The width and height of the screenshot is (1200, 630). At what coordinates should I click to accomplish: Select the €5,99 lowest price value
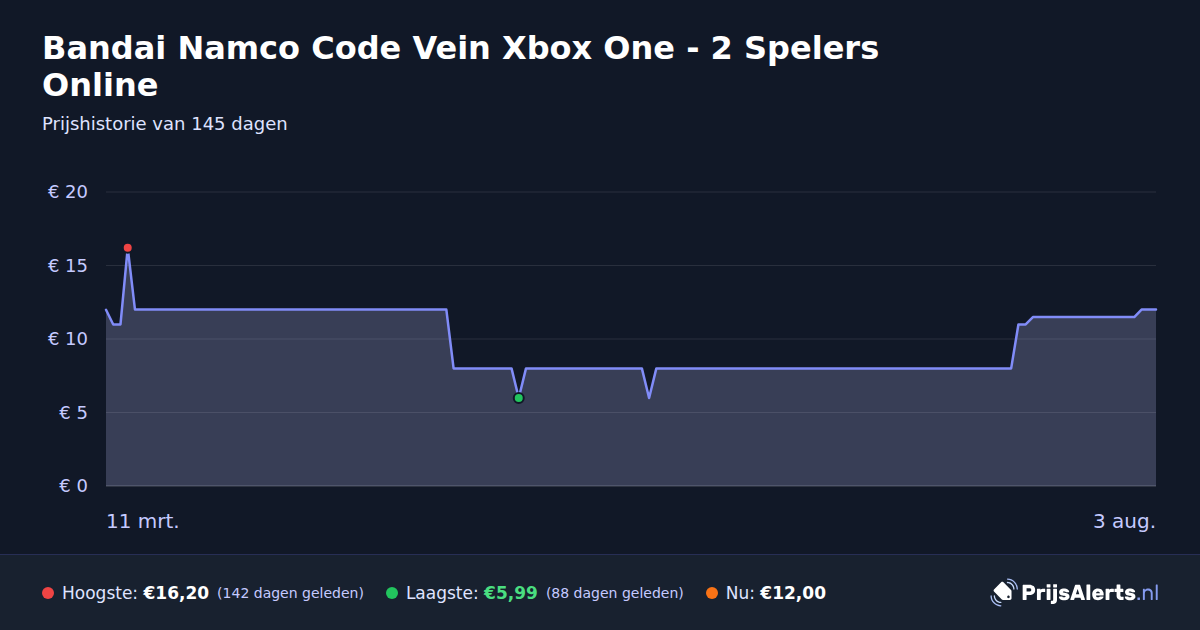tap(510, 593)
